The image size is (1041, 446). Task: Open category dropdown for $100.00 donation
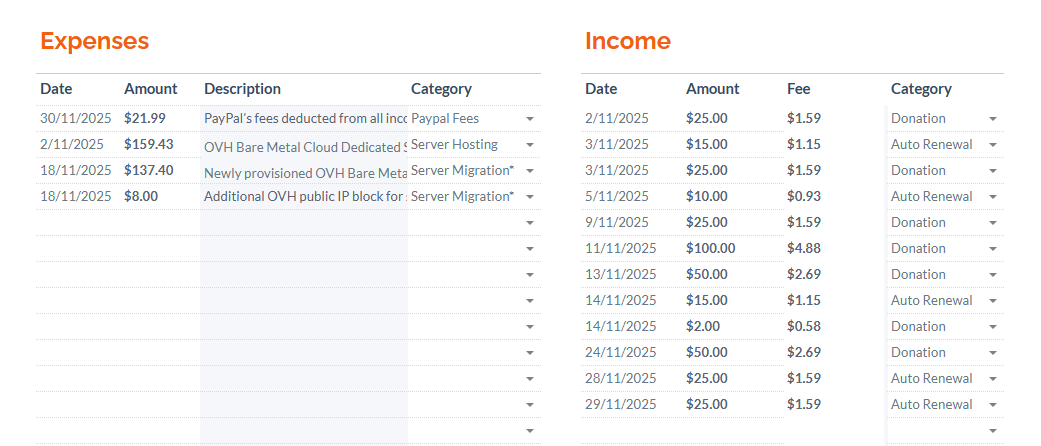(992, 249)
